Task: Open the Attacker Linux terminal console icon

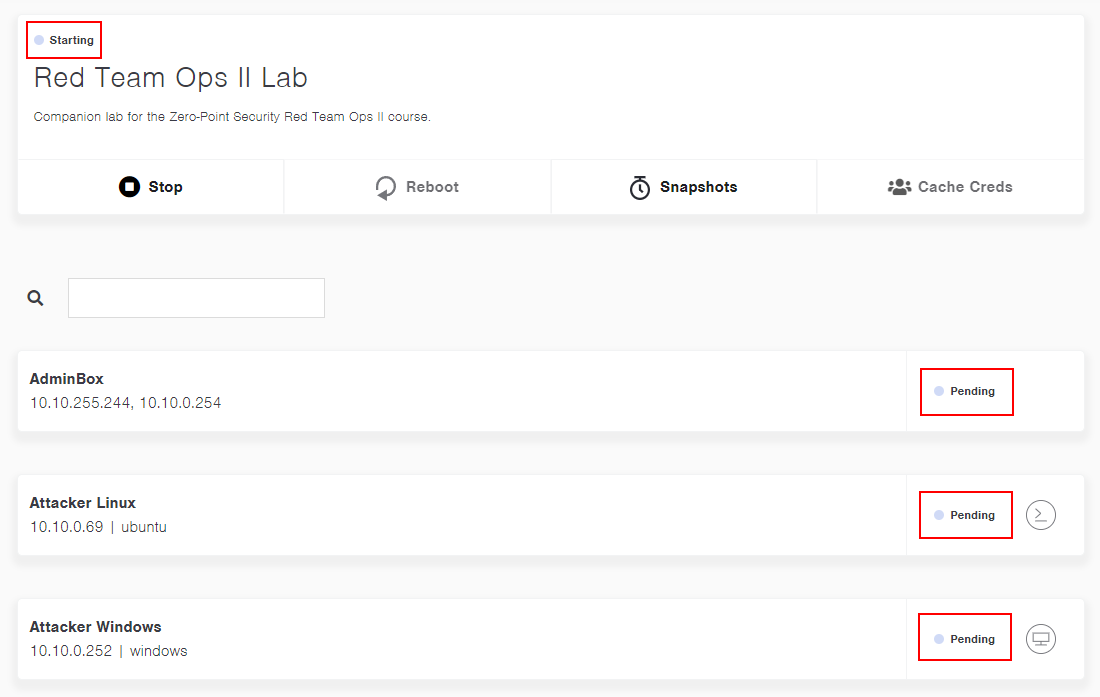Action: (1041, 515)
